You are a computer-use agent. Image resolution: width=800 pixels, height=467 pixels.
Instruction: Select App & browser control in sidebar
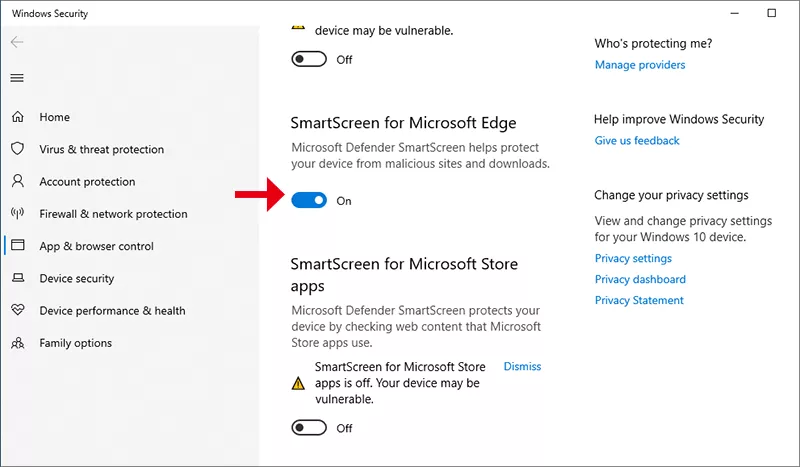pos(96,246)
